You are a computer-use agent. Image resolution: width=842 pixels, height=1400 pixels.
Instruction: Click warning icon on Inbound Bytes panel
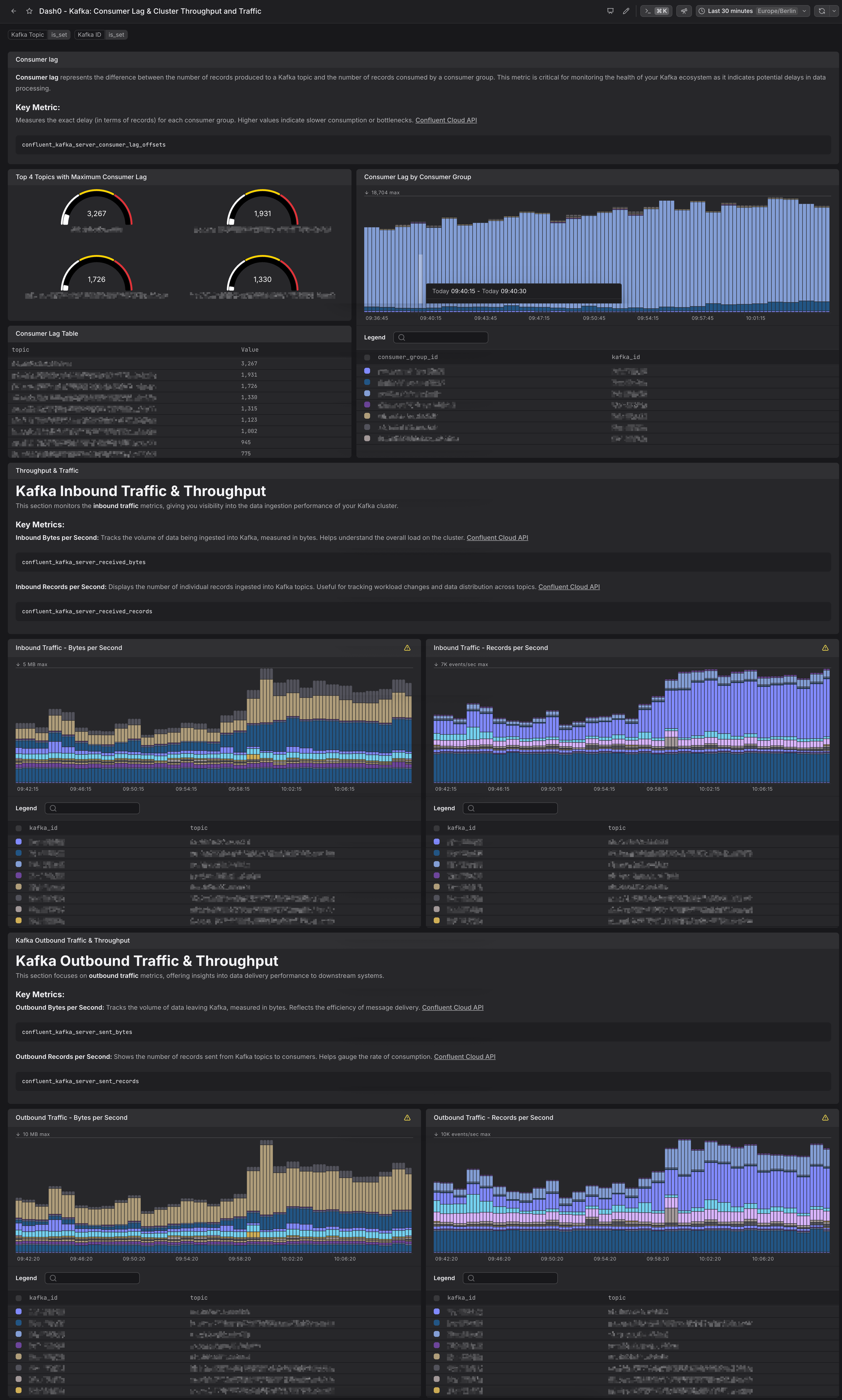click(x=407, y=648)
